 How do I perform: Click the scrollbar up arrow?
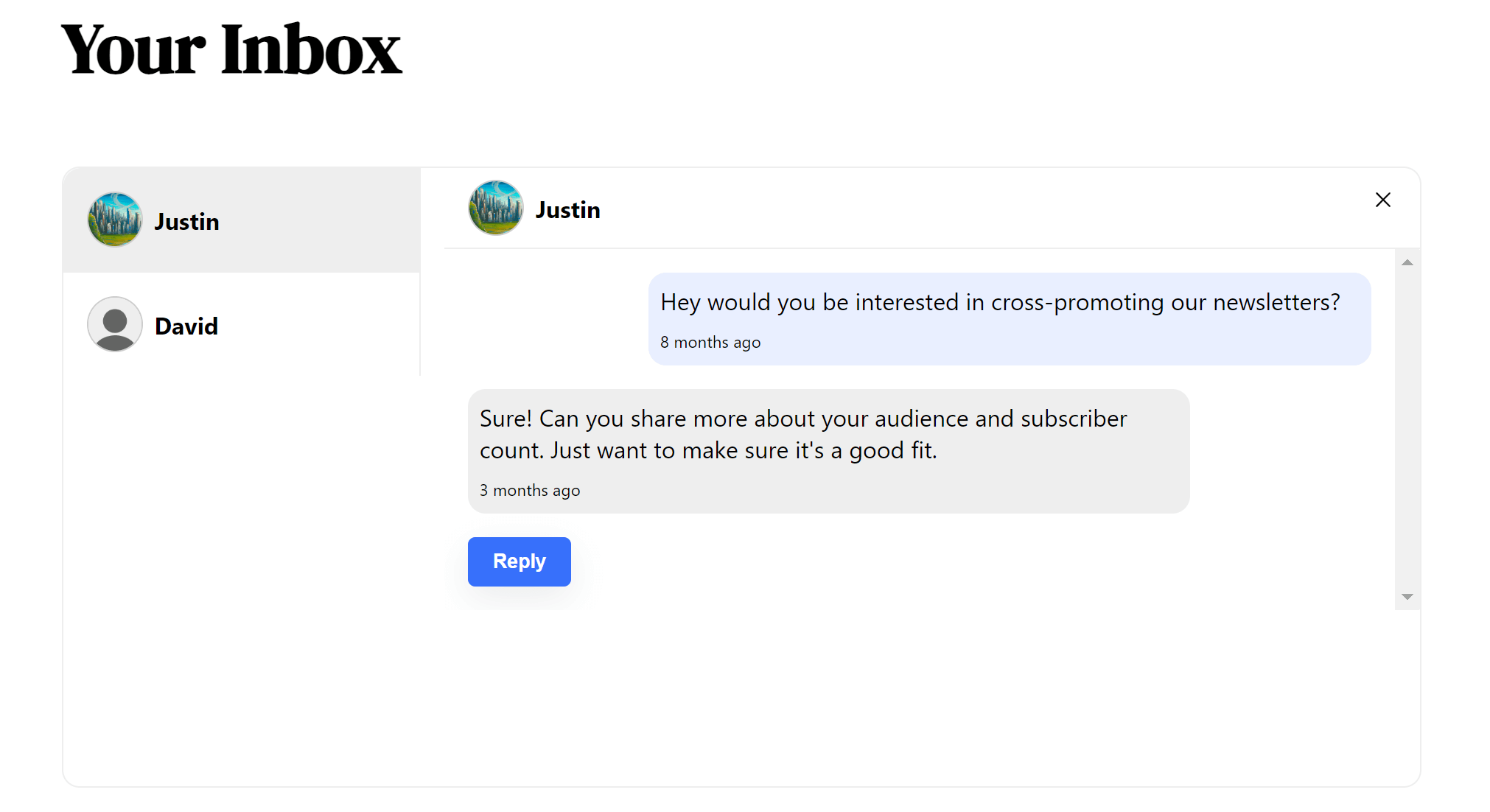(x=1407, y=262)
